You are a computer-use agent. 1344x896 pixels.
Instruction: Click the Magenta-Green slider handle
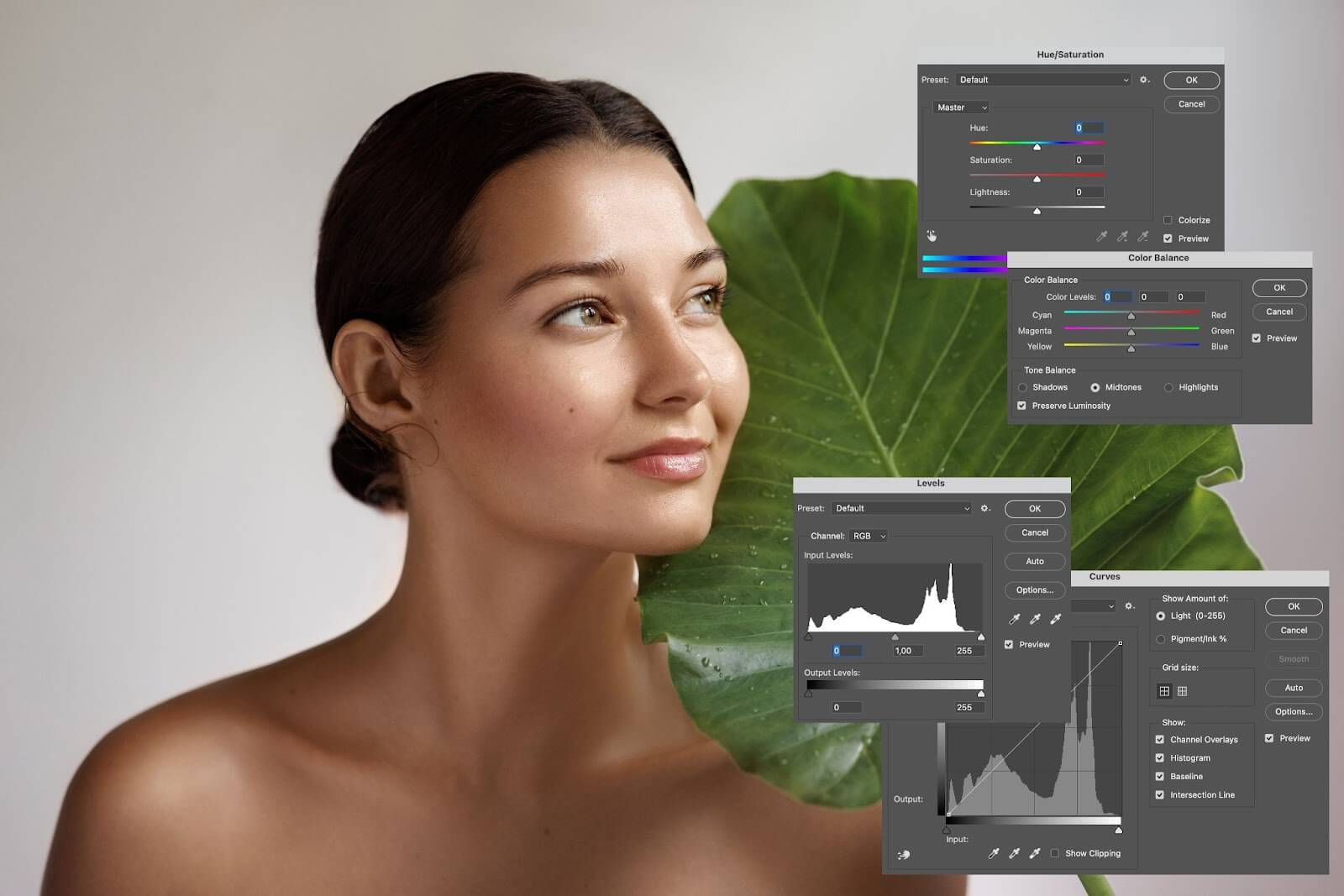(1131, 333)
